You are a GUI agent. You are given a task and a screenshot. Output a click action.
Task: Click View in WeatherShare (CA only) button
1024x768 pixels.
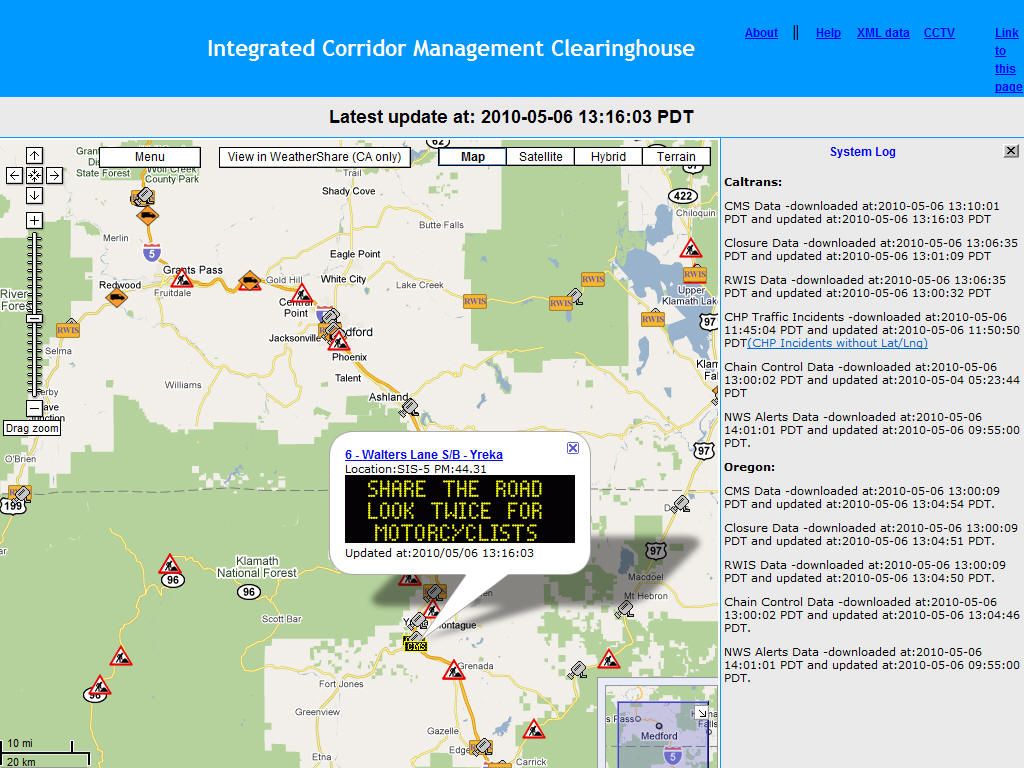pos(314,157)
